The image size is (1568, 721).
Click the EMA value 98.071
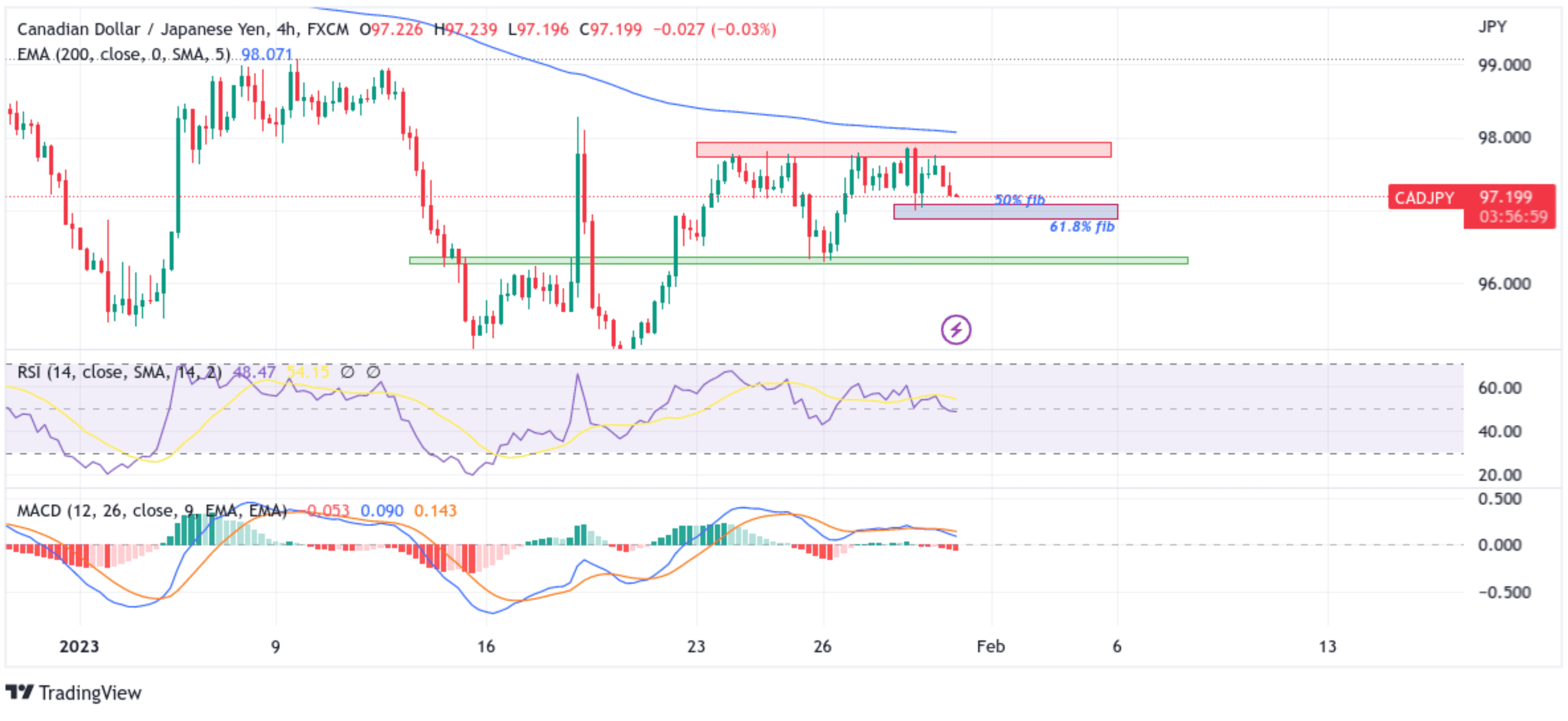[266, 55]
